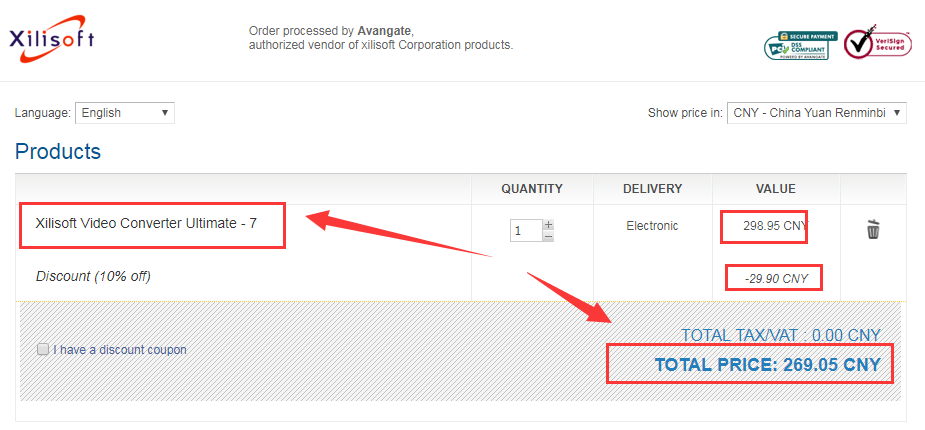Click the DELIVERY column header
The image size is (925, 430).
[652, 189]
